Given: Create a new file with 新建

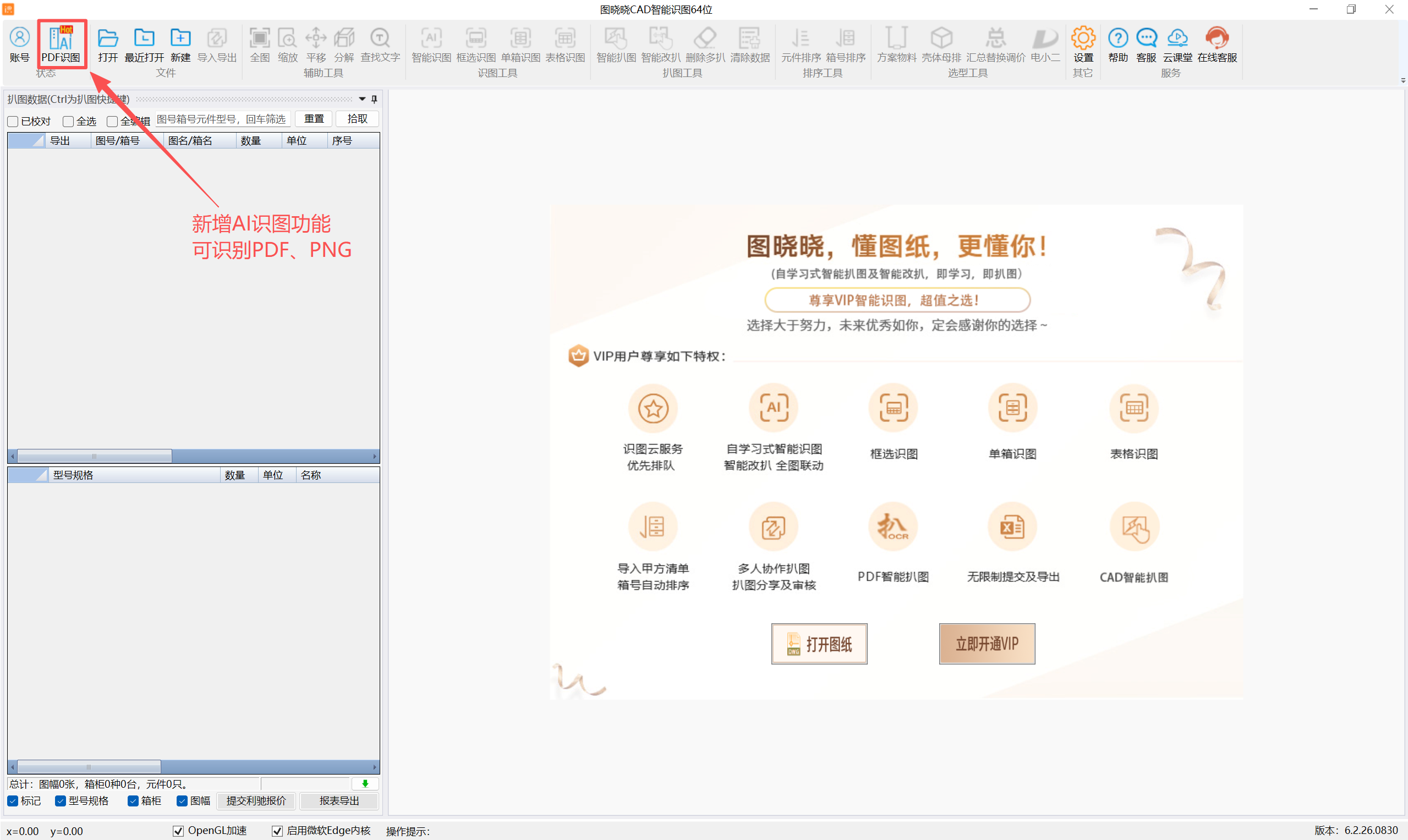Looking at the screenshot, I should 180,44.
